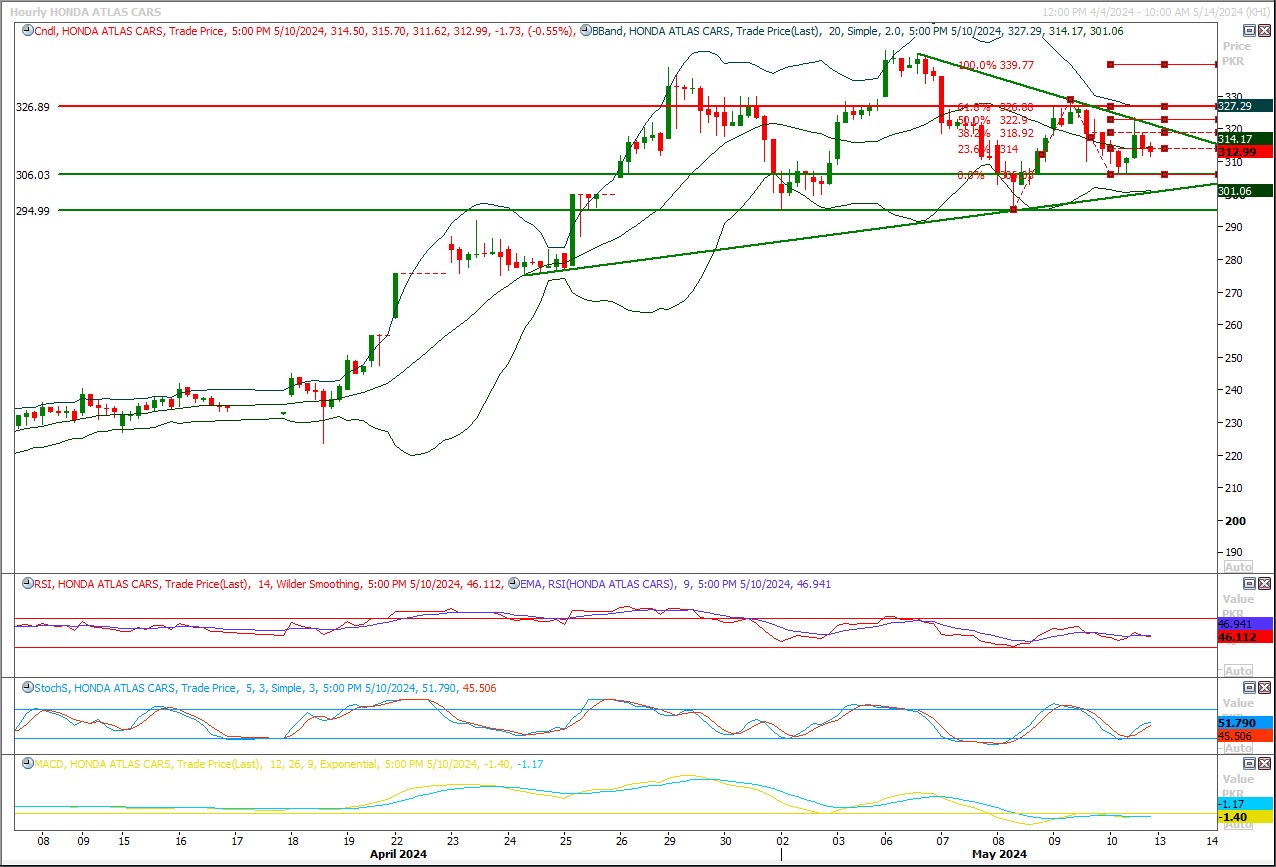The image size is (1276, 867).
Task: Select the EMA RSI legend text
Action: tap(676, 584)
